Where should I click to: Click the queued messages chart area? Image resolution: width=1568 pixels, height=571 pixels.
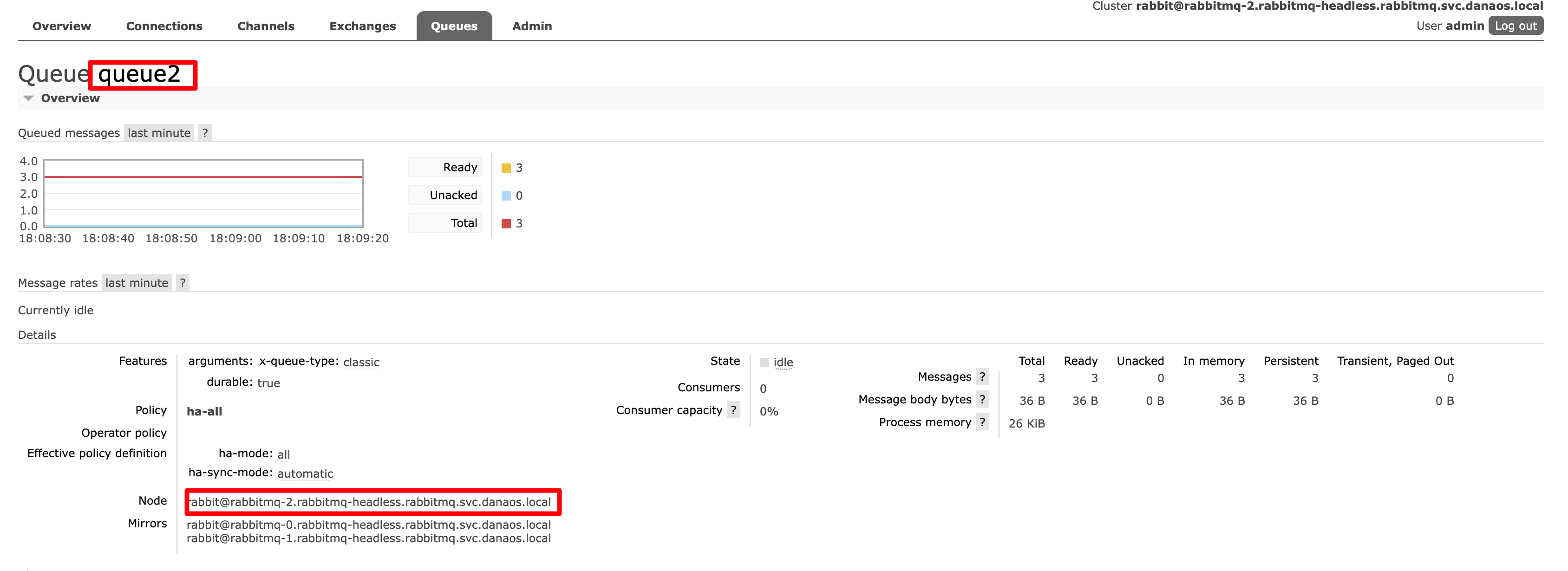pos(203,194)
